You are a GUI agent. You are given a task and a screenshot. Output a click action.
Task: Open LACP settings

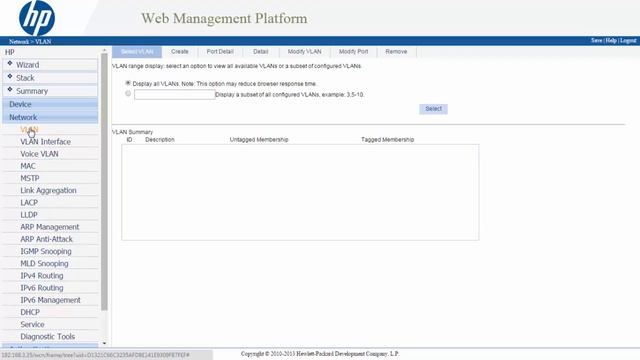point(29,202)
